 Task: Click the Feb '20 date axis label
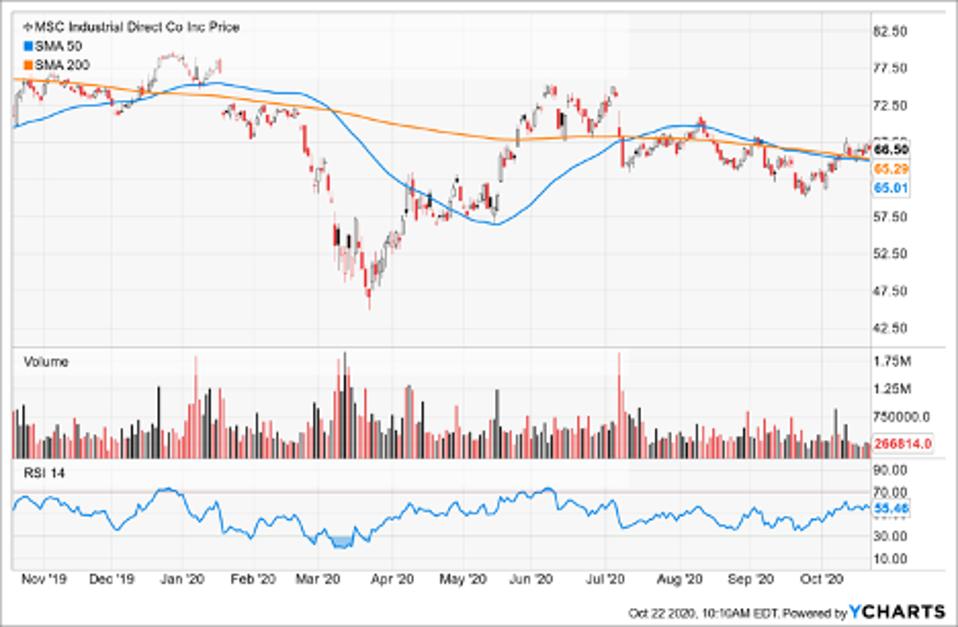(x=253, y=579)
